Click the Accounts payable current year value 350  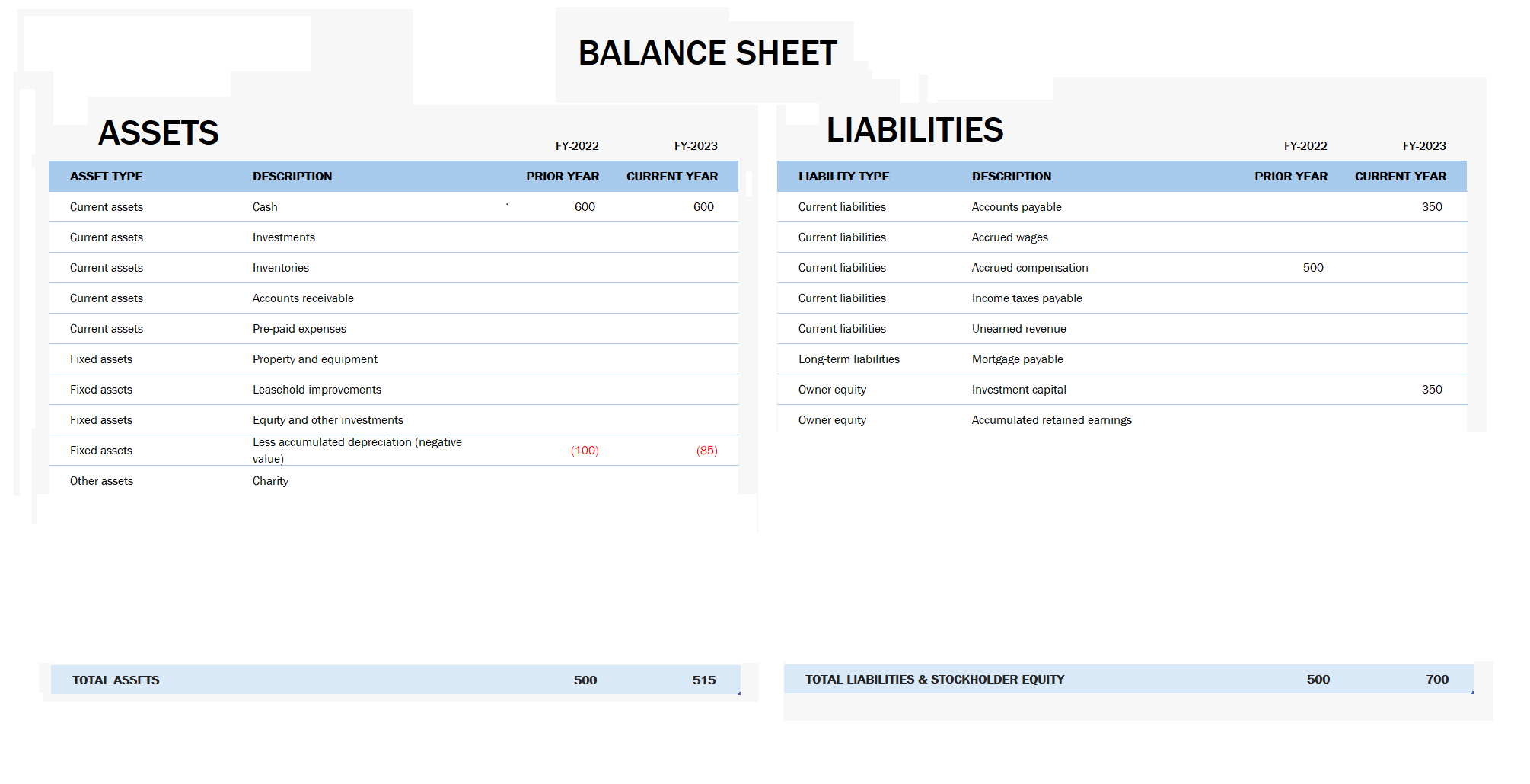pos(1431,207)
